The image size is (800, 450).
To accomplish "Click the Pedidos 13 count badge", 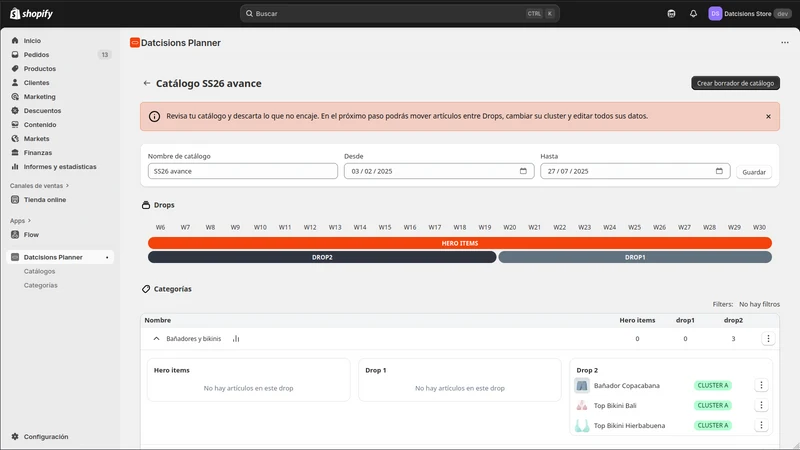I will (x=105, y=55).
